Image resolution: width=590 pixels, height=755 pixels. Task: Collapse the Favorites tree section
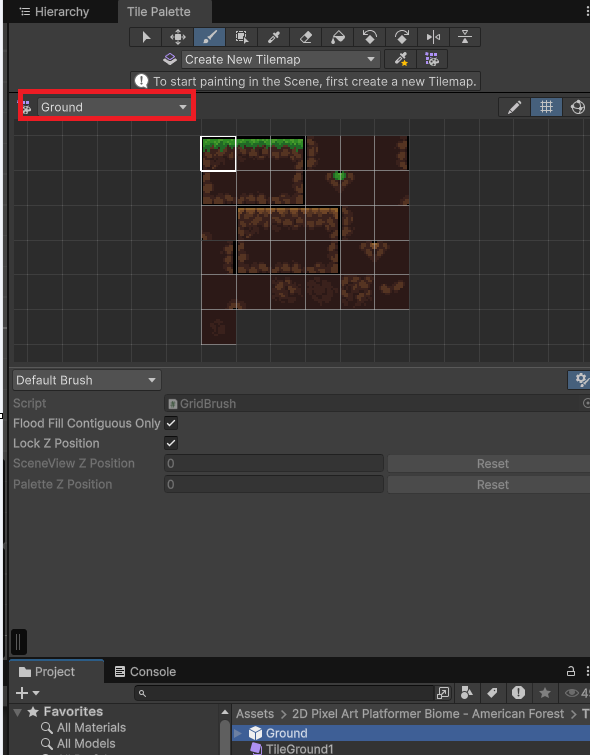tap(18, 712)
